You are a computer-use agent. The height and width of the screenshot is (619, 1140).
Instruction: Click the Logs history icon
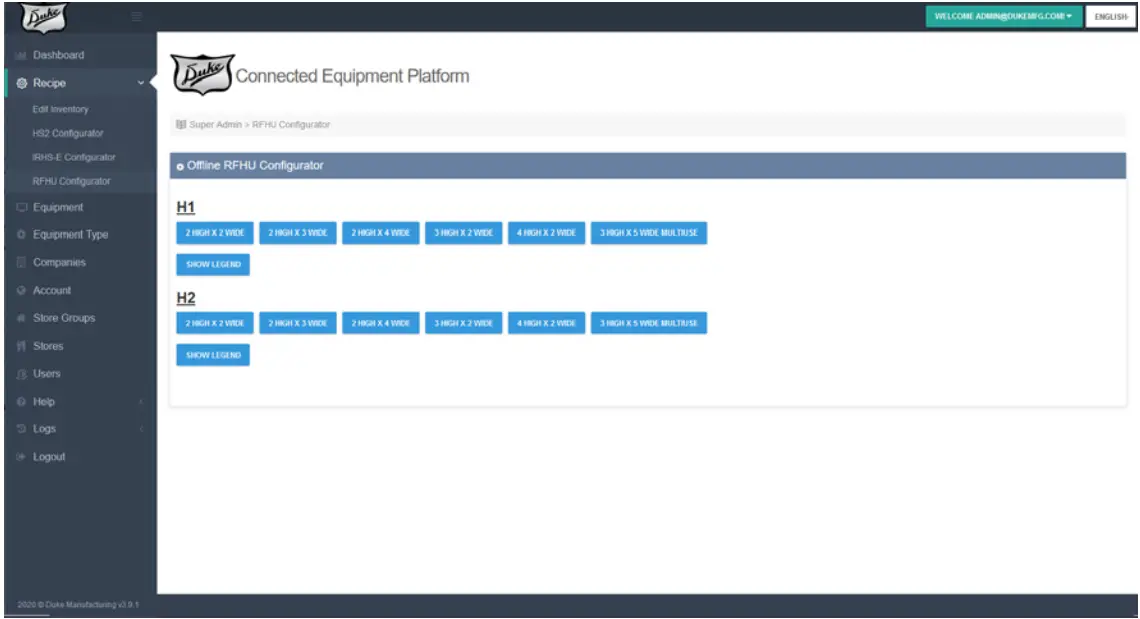point(21,429)
